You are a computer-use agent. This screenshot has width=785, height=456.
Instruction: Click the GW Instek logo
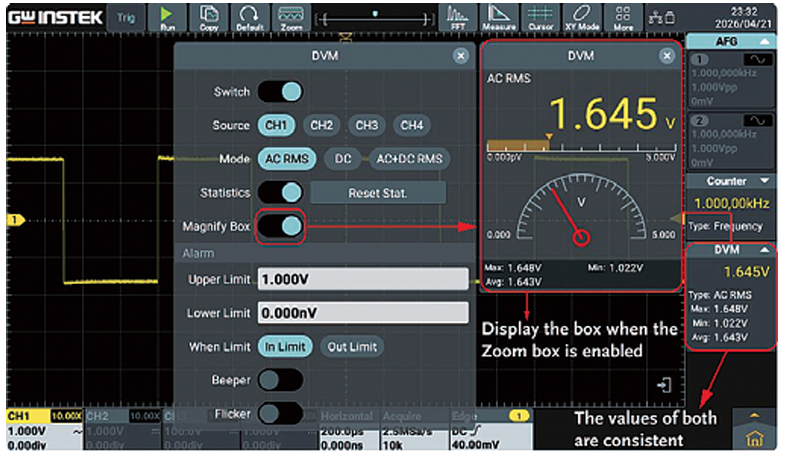tap(55, 18)
